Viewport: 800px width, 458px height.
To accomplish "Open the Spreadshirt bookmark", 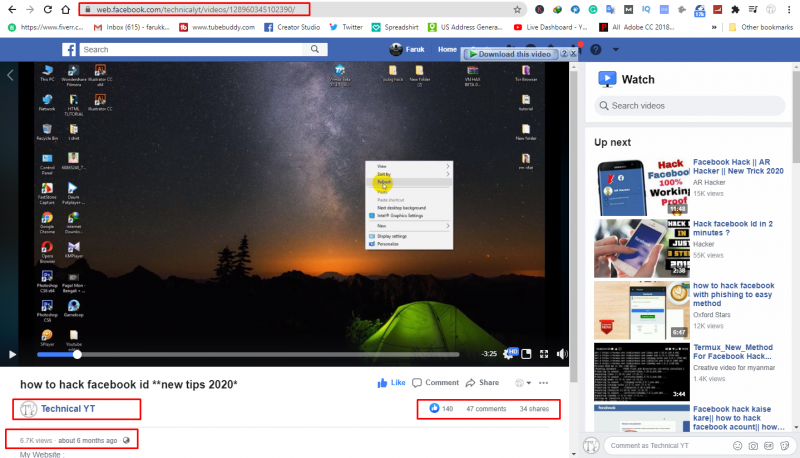I will pyautogui.click(x=395, y=27).
